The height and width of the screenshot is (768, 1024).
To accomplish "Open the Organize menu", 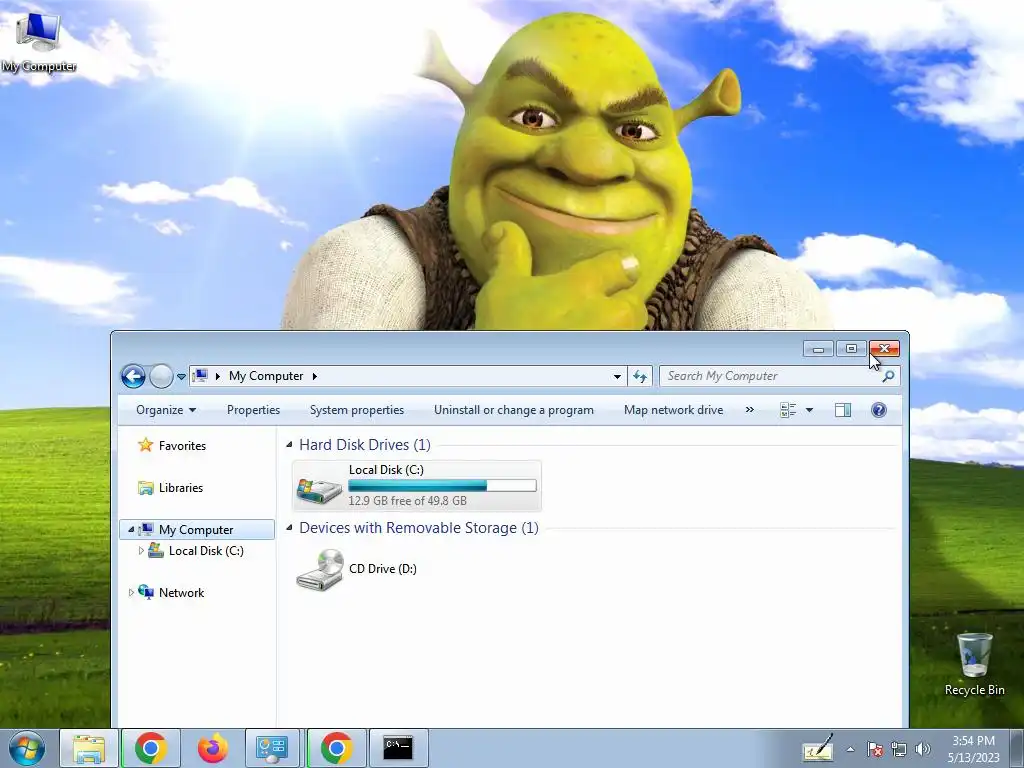I will point(166,410).
